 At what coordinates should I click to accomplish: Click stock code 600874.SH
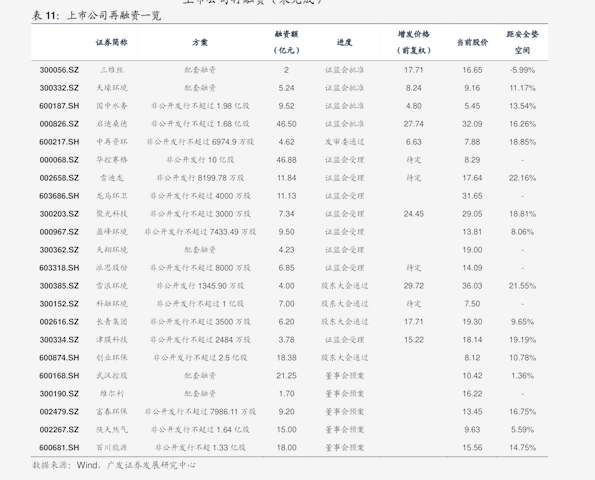[59, 358]
